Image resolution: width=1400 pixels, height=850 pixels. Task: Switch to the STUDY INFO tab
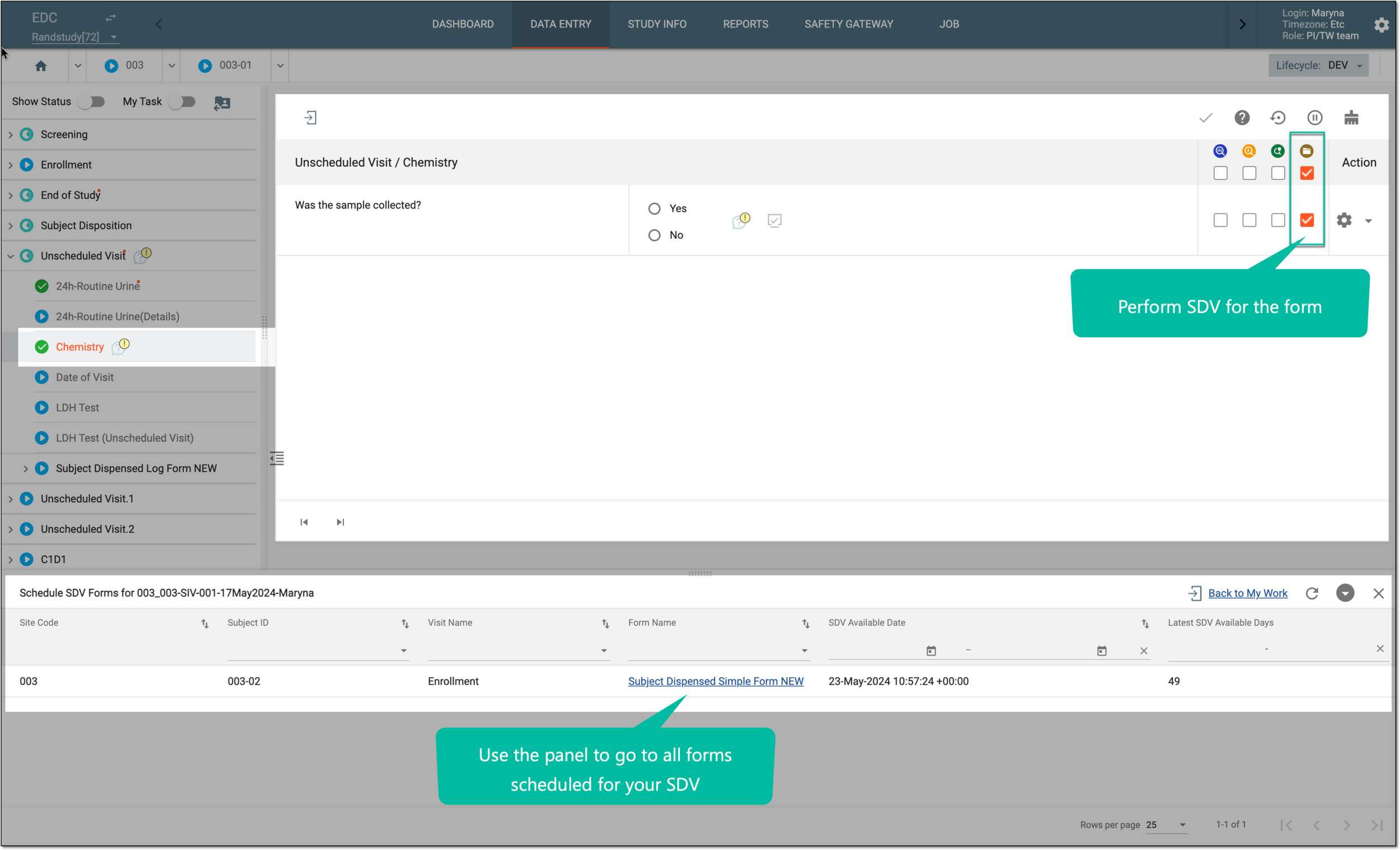(657, 25)
